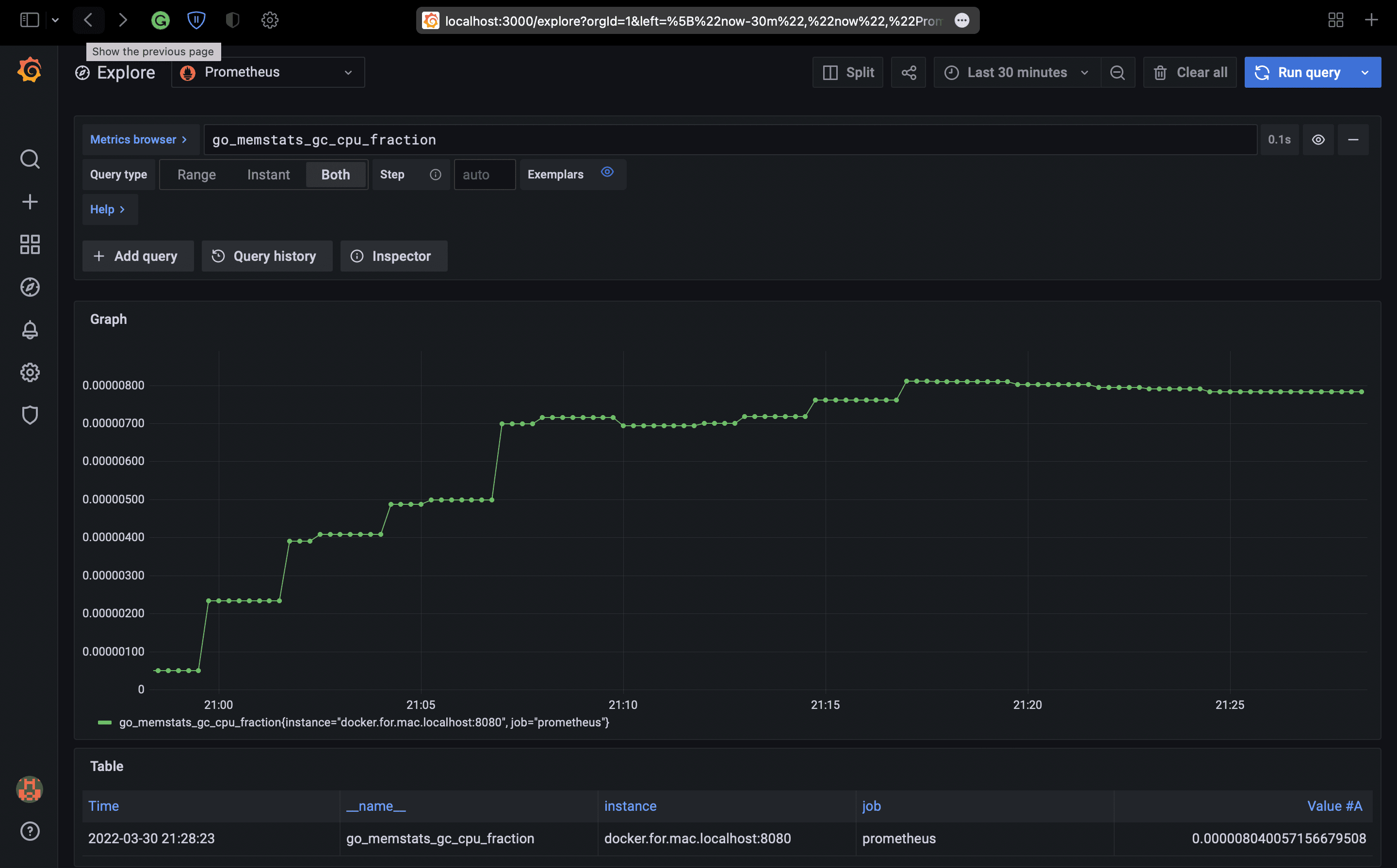Click the zoom out time range icon
This screenshot has height=868, width=1397.
1118,72
